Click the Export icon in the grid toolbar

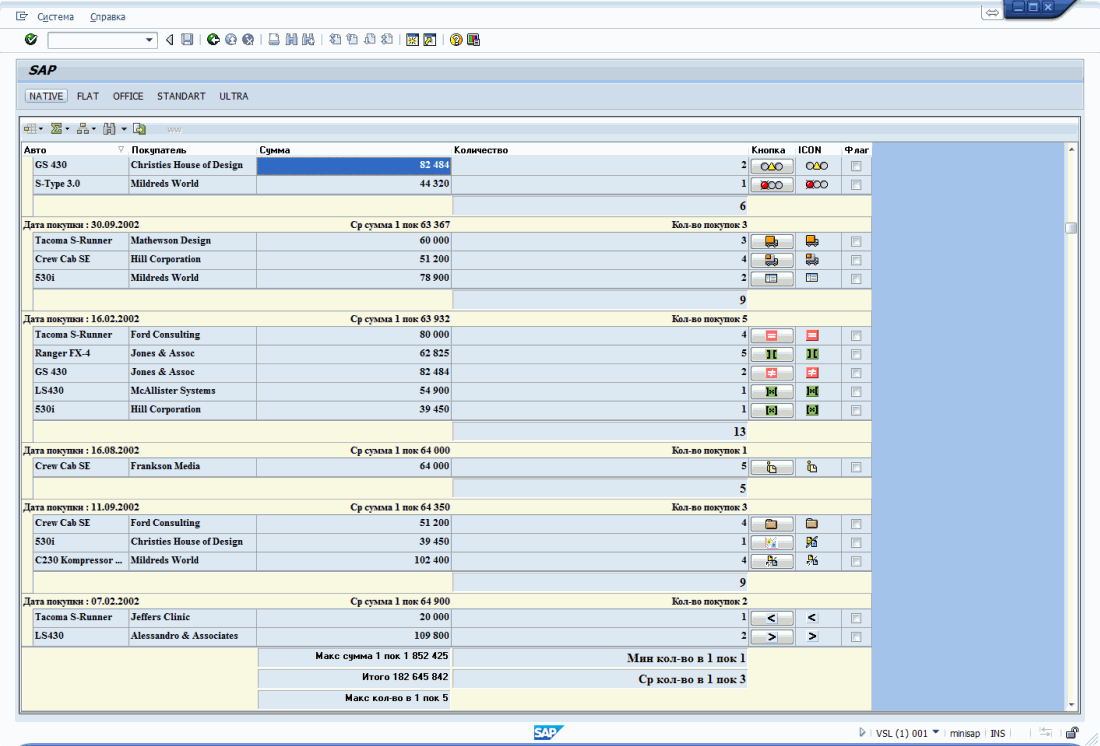point(140,128)
